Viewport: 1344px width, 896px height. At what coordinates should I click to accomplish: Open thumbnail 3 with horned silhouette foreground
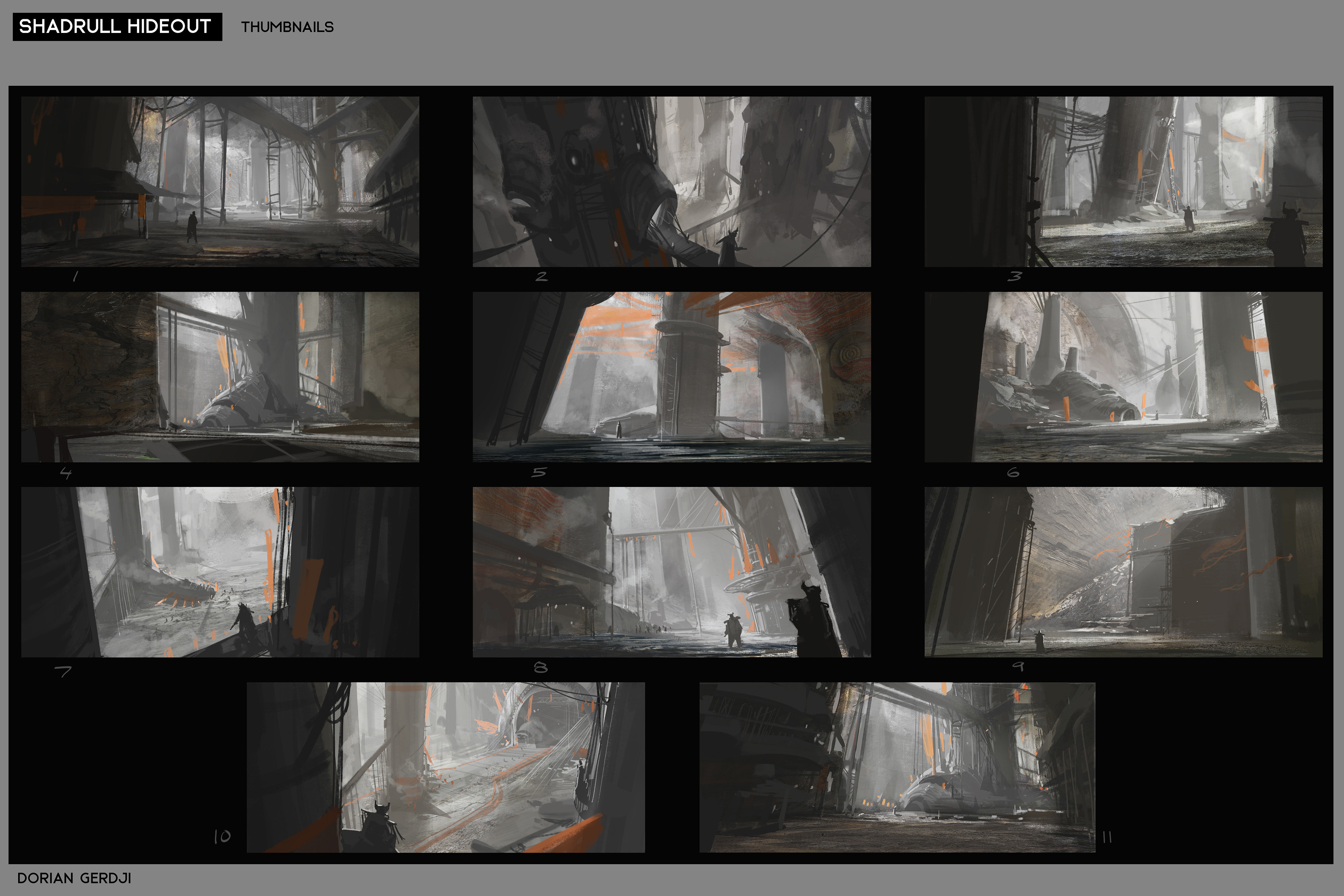1123,182
